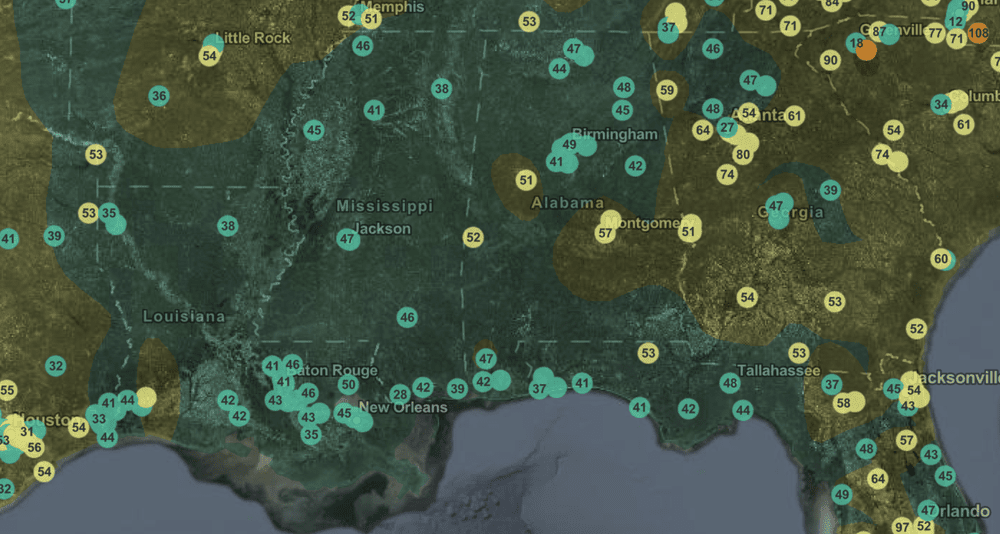Select the yellow 58 marker
The image size is (1000, 534).
click(x=843, y=403)
